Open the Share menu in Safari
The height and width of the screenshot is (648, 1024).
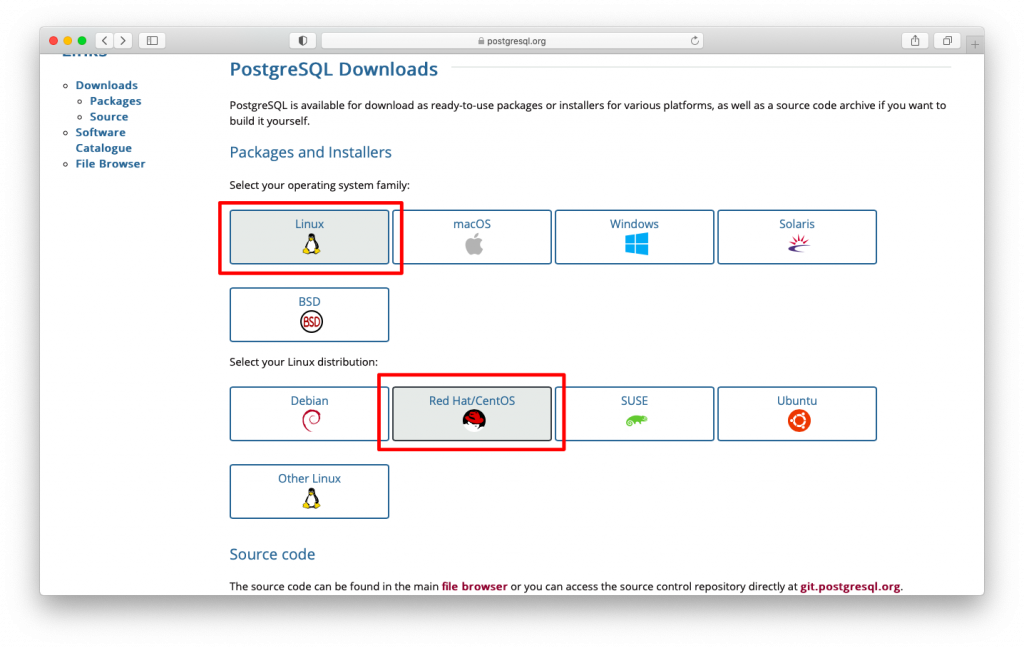click(x=913, y=40)
